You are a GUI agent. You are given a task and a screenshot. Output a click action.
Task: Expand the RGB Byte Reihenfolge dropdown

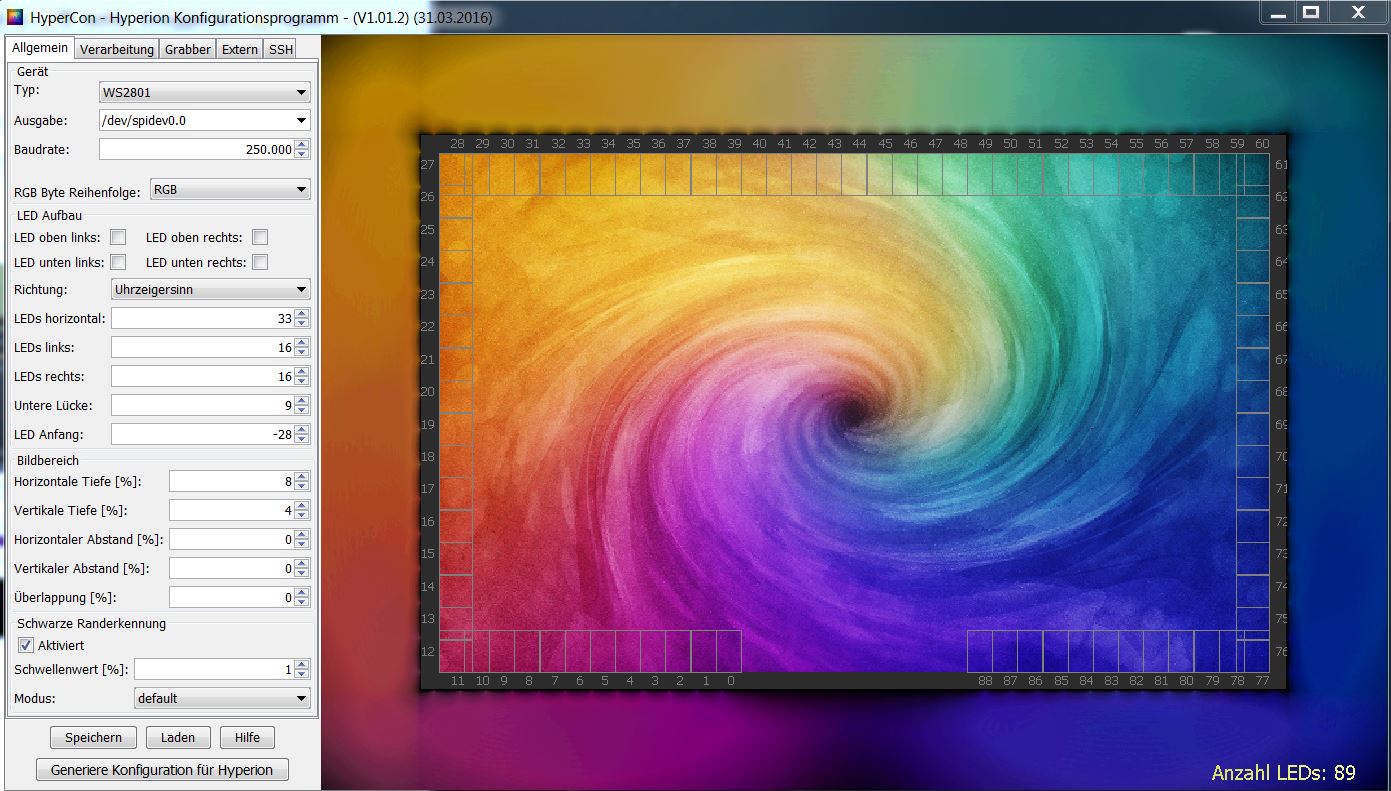pos(229,189)
